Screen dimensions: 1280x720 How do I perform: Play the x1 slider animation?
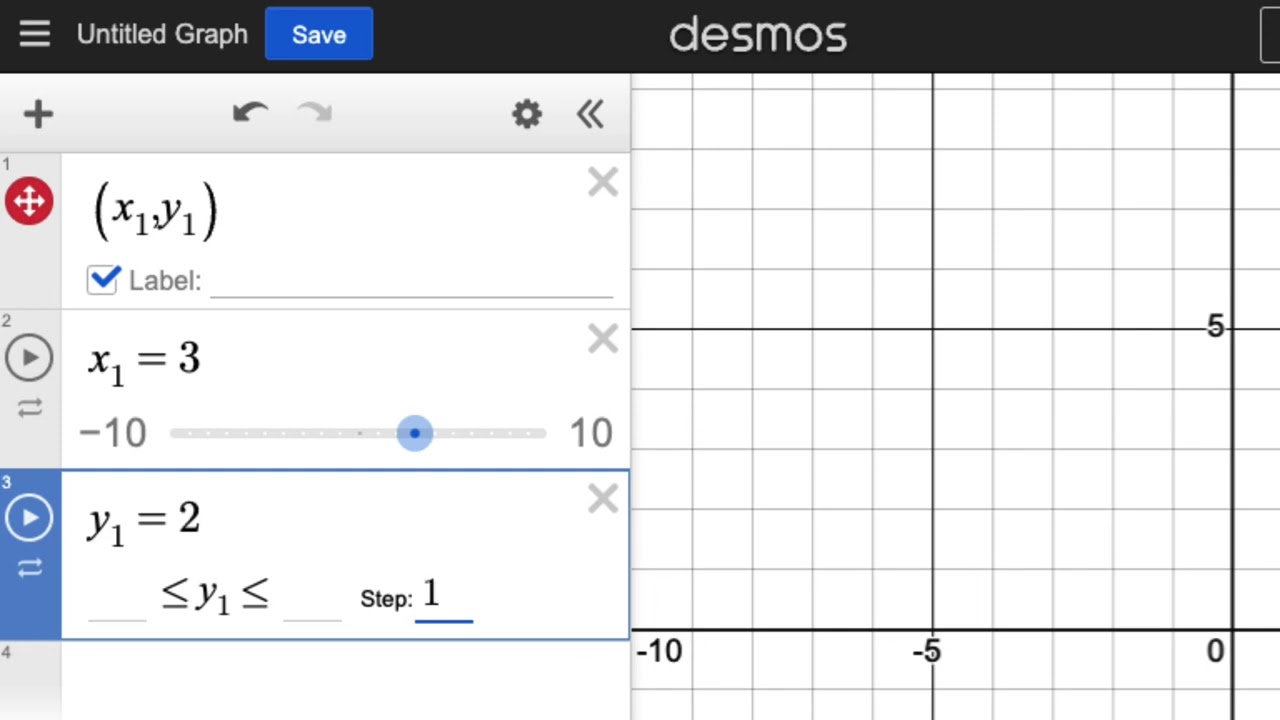tap(29, 358)
